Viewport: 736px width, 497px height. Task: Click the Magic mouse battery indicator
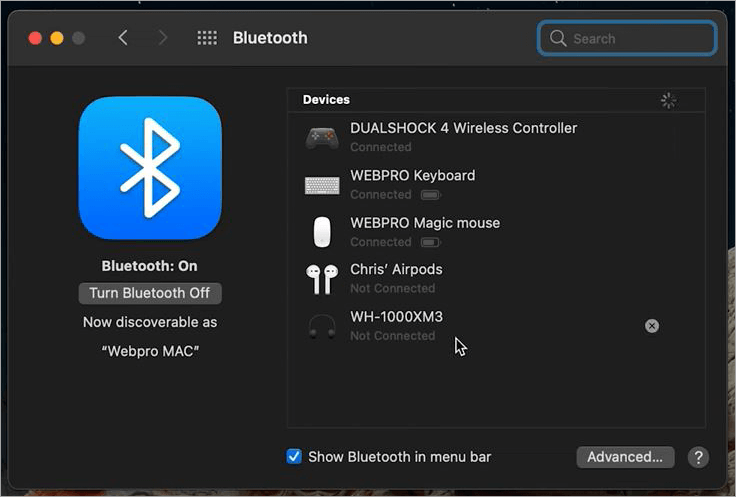pyautogui.click(x=430, y=242)
